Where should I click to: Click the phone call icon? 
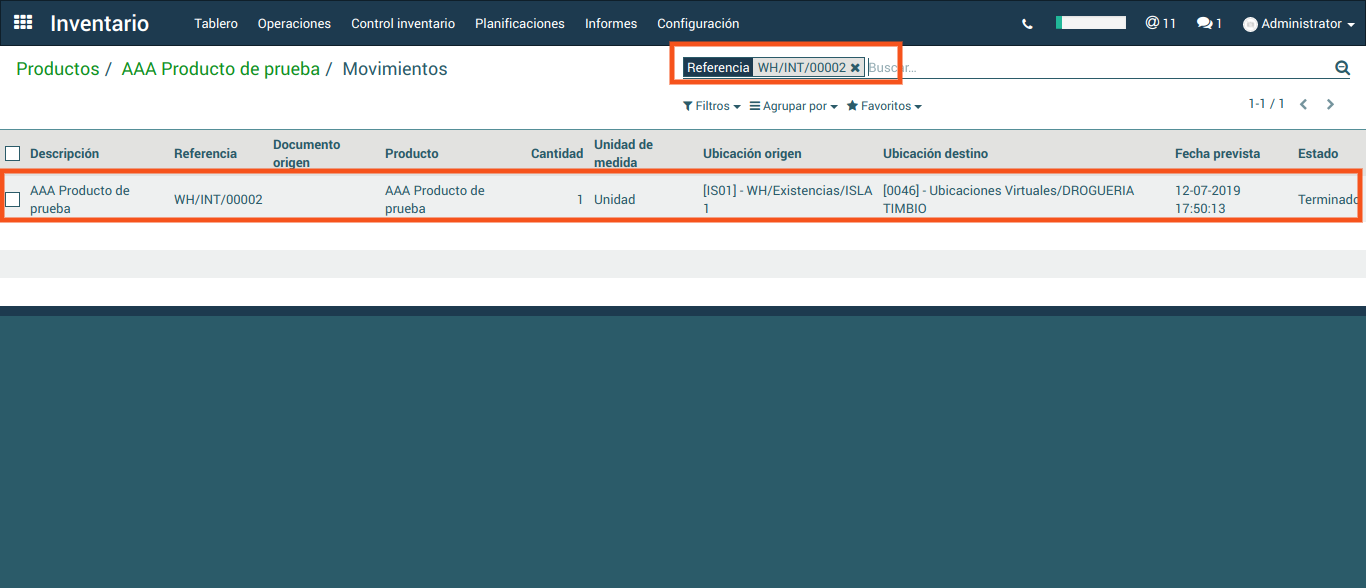click(x=1027, y=24)
